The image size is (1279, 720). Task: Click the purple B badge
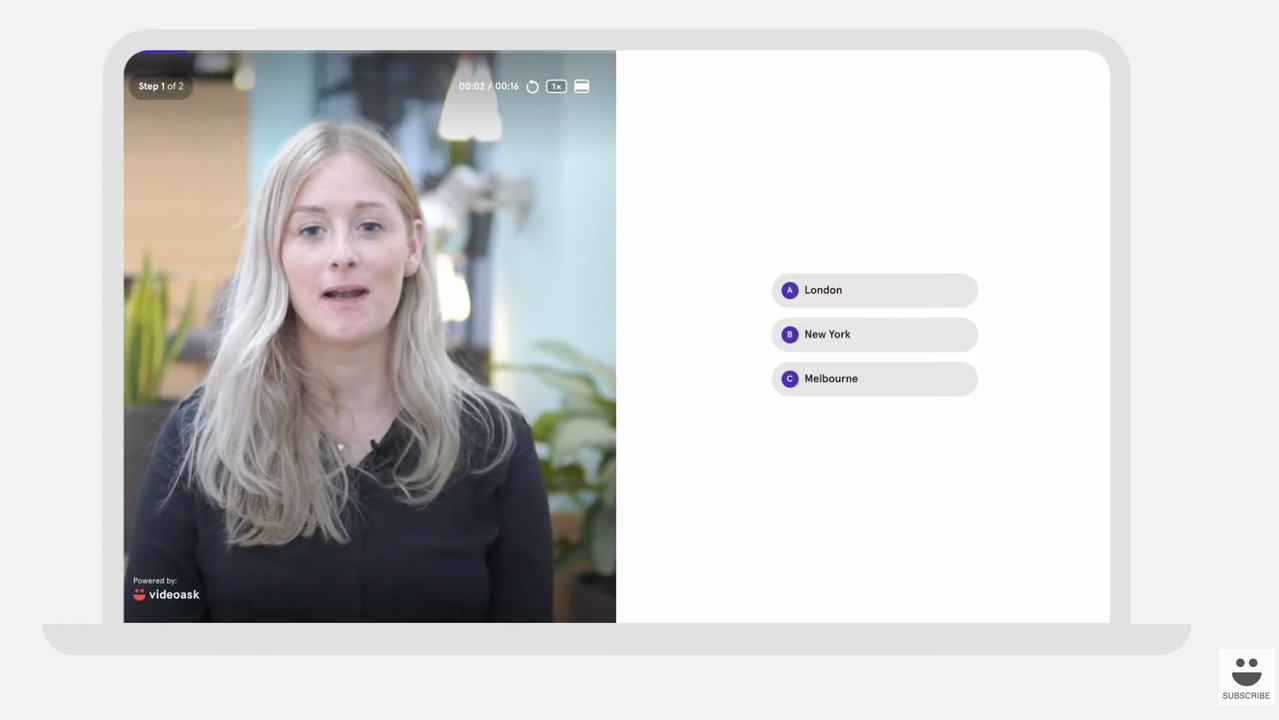click(x=790, y=335)
